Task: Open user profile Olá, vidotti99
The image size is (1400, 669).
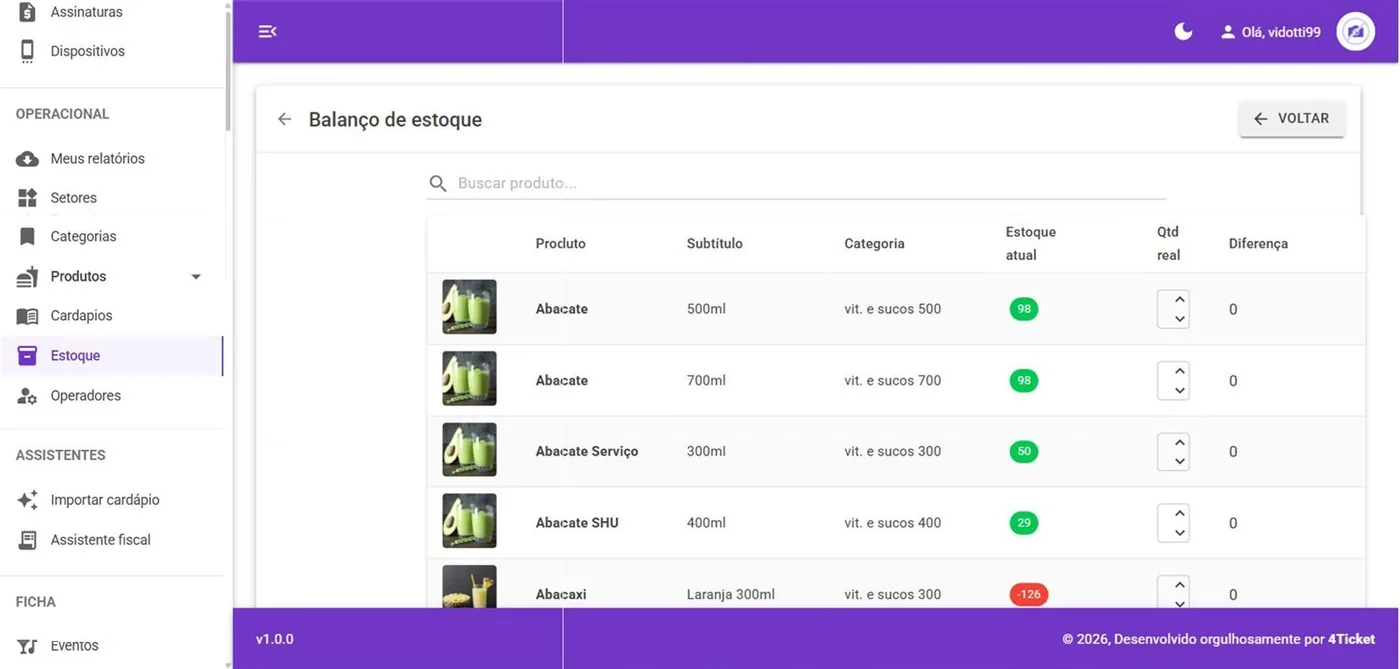Action: [x=1270, y=32]
